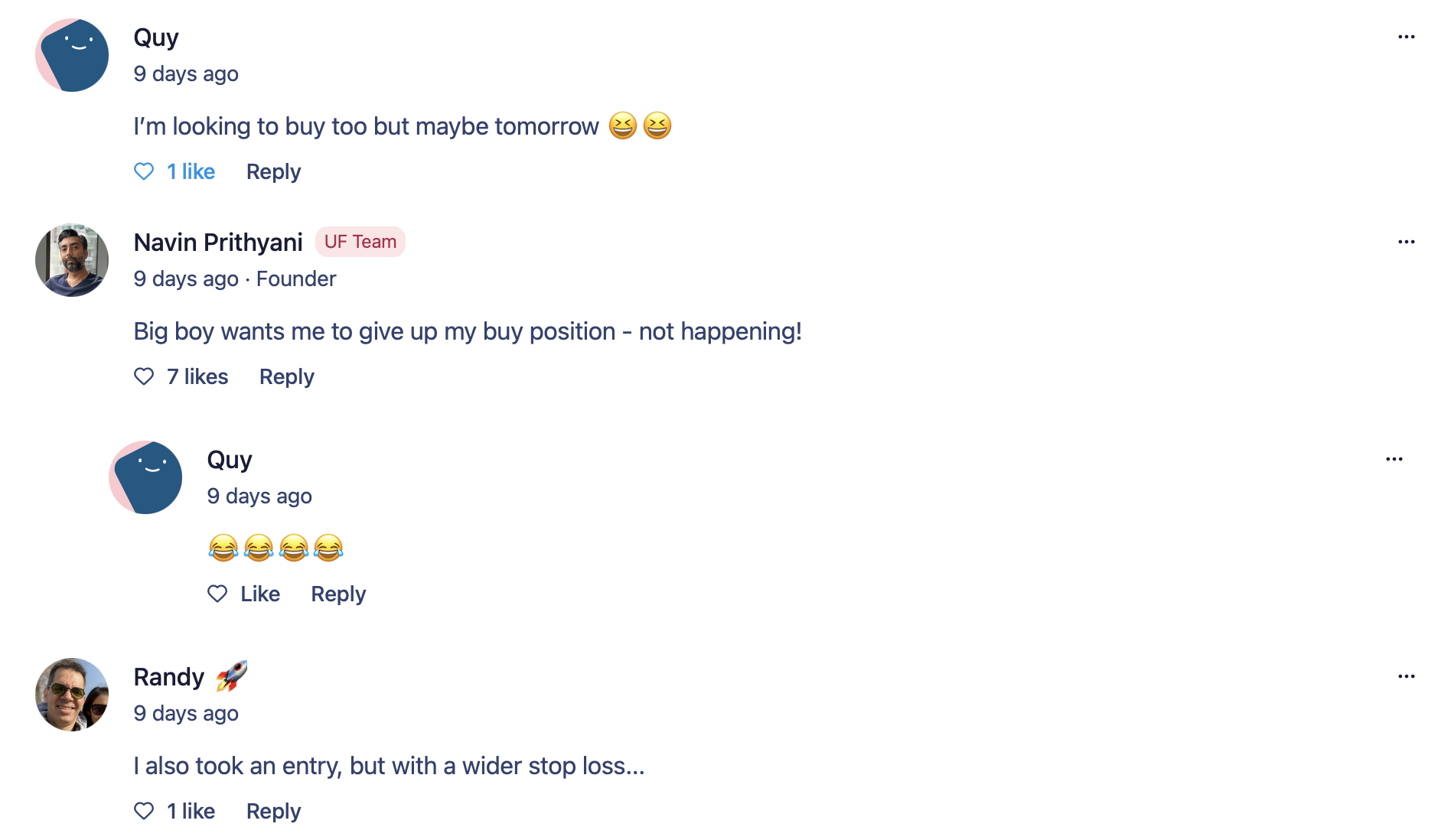This screenshot has height=840, width=1451.
Task: Click the heart icon on Quy's laughing emoji reply
Action: click(x=217, y=594)
